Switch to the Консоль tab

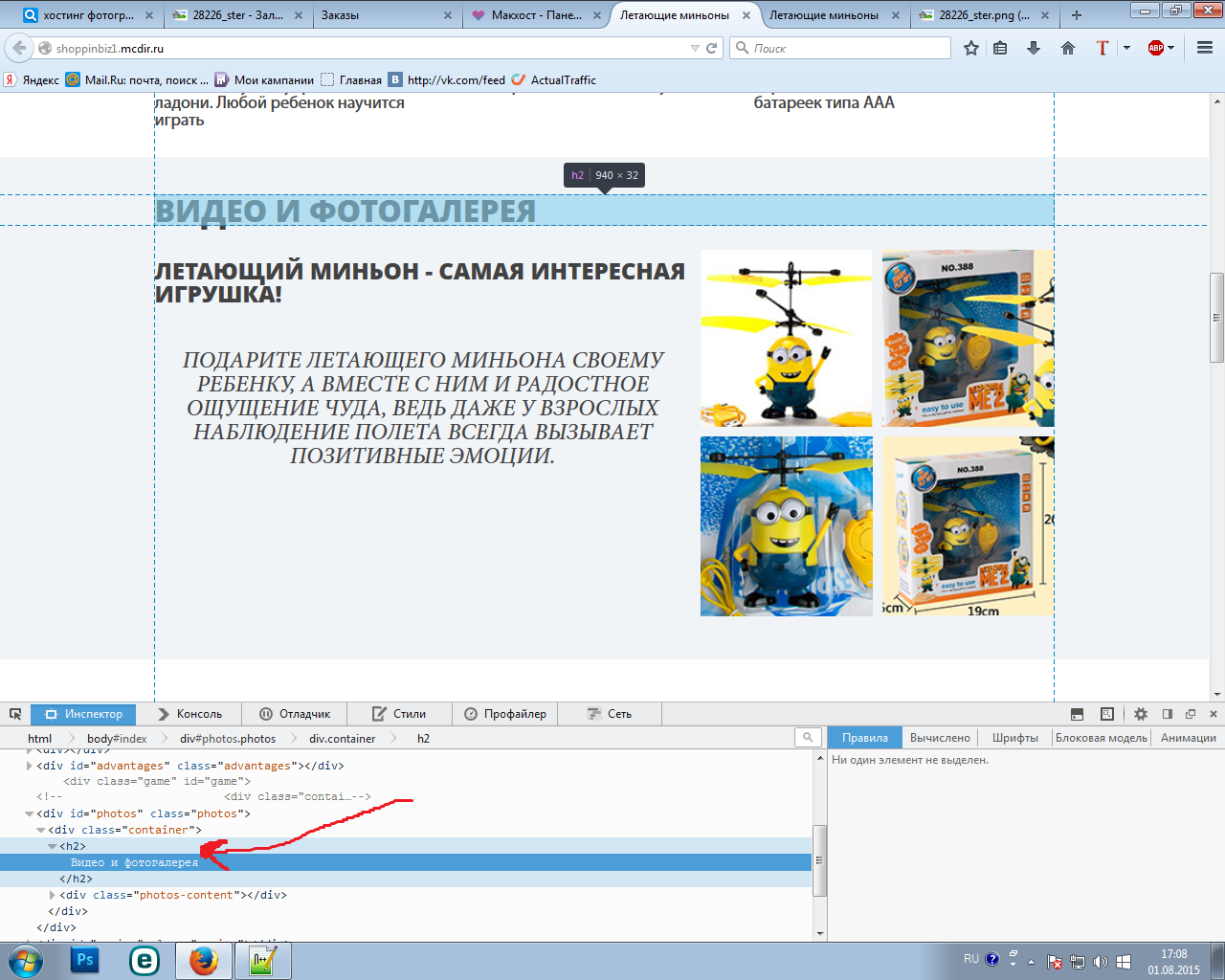pyautogui.click(x=189, y=714)
